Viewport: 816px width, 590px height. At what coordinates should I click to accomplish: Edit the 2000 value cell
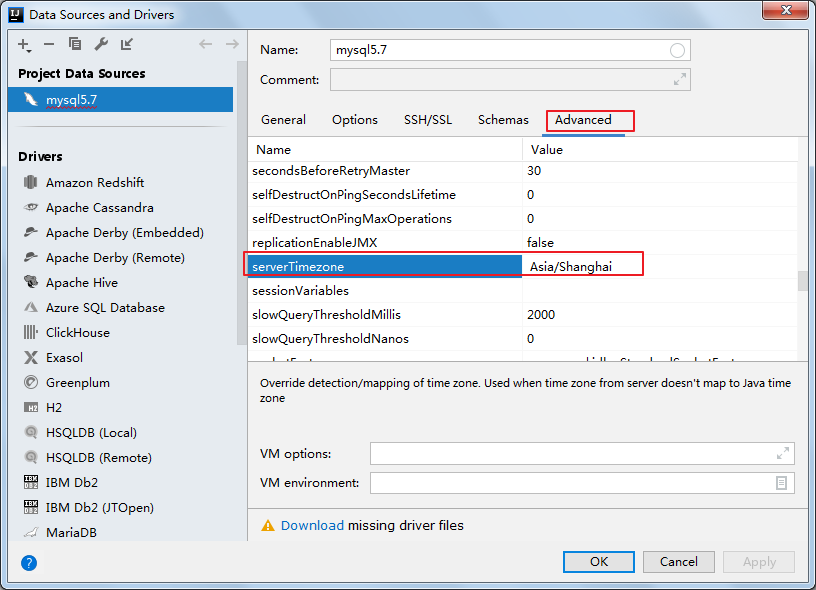coord(659,314)
